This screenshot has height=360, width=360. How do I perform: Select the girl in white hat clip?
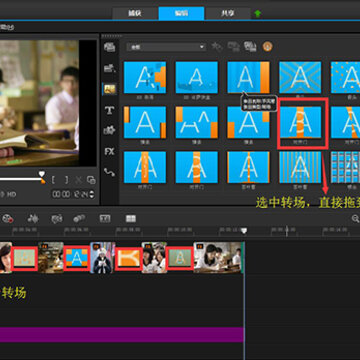pyautogui.click(x=103, y=258)
